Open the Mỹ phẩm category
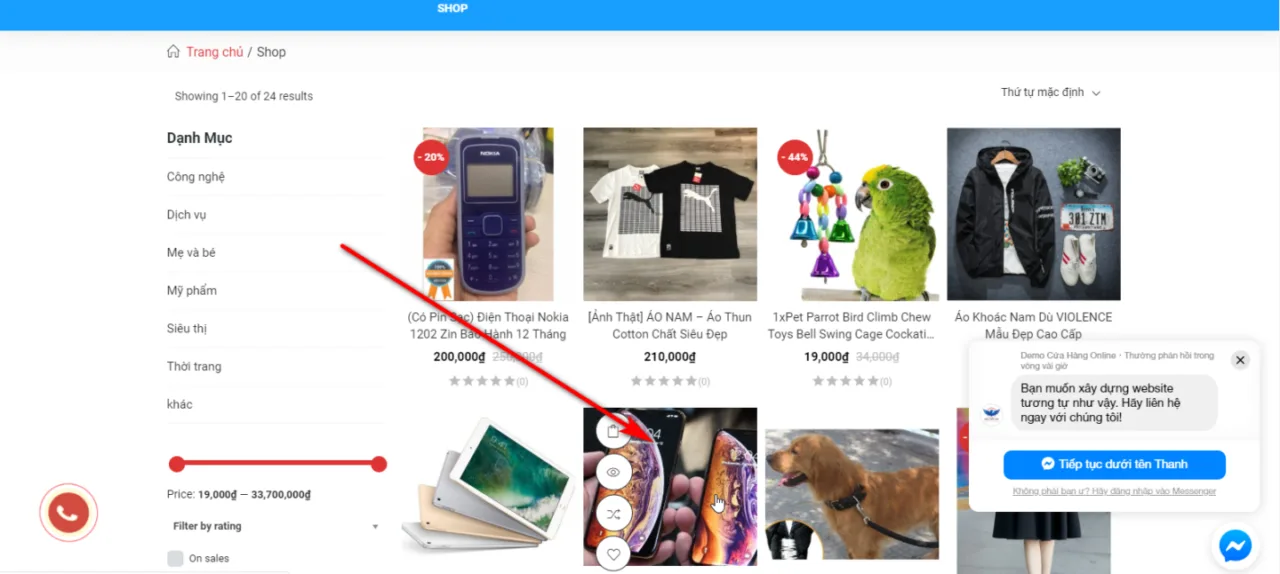The width and height of the screenshot is (1280, 574). click(x=192, y=291)
